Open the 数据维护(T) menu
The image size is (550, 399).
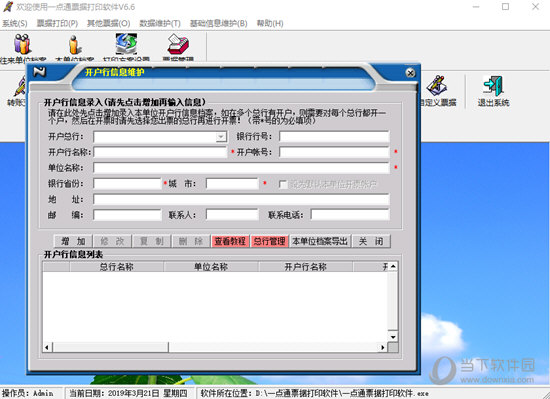[160, 23]
